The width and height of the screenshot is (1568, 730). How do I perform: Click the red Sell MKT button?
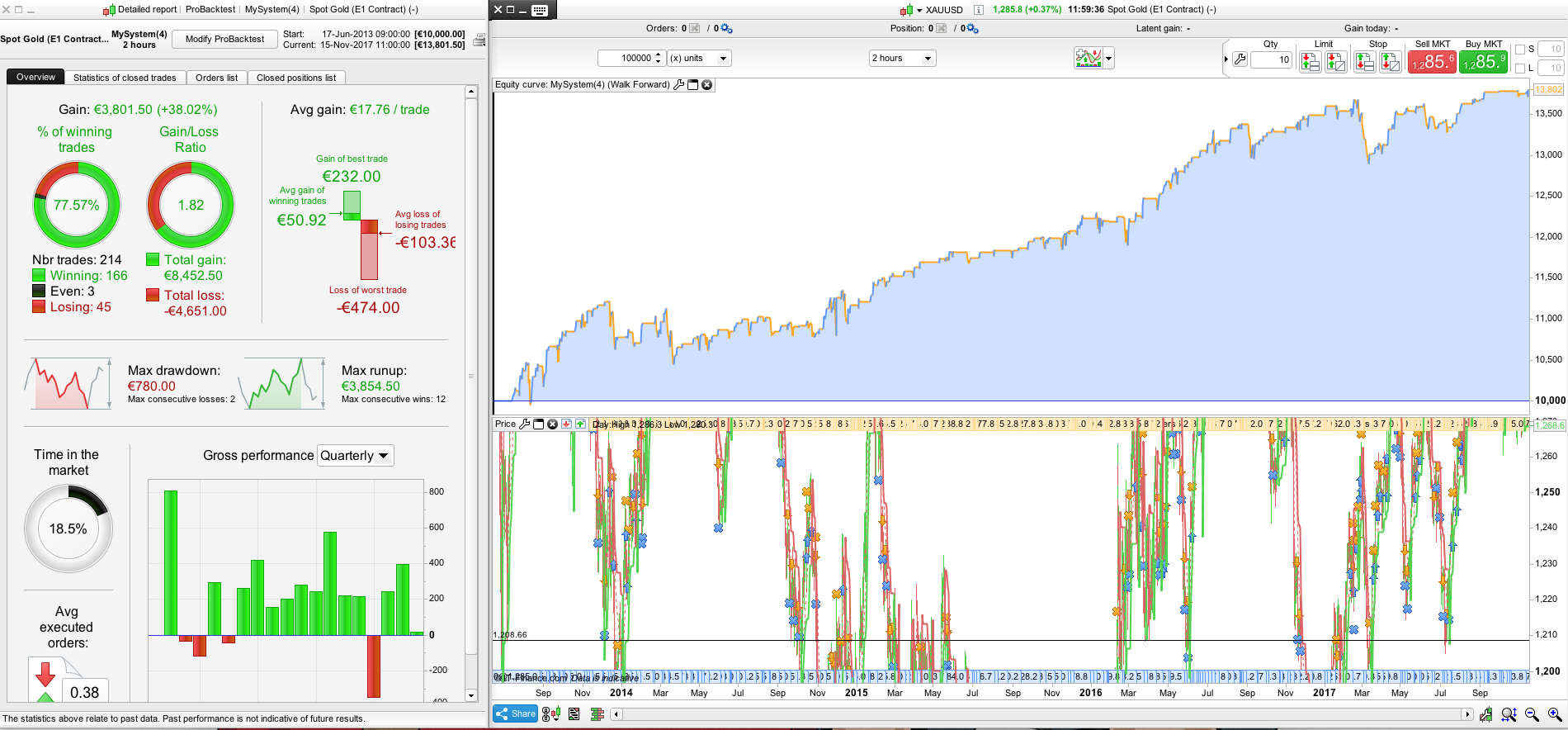(1432, 61)
